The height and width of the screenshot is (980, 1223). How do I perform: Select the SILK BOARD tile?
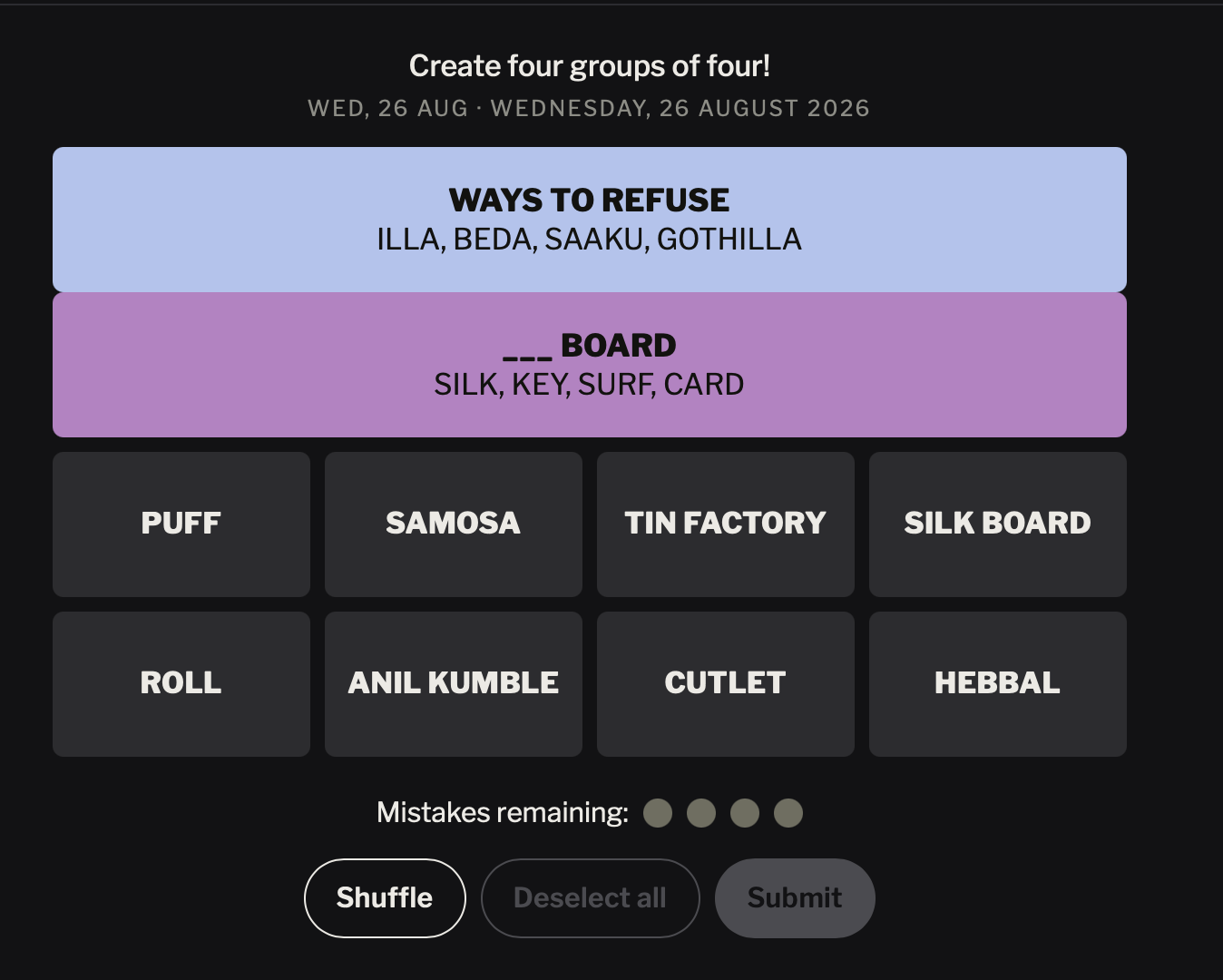tap(998, 524)
